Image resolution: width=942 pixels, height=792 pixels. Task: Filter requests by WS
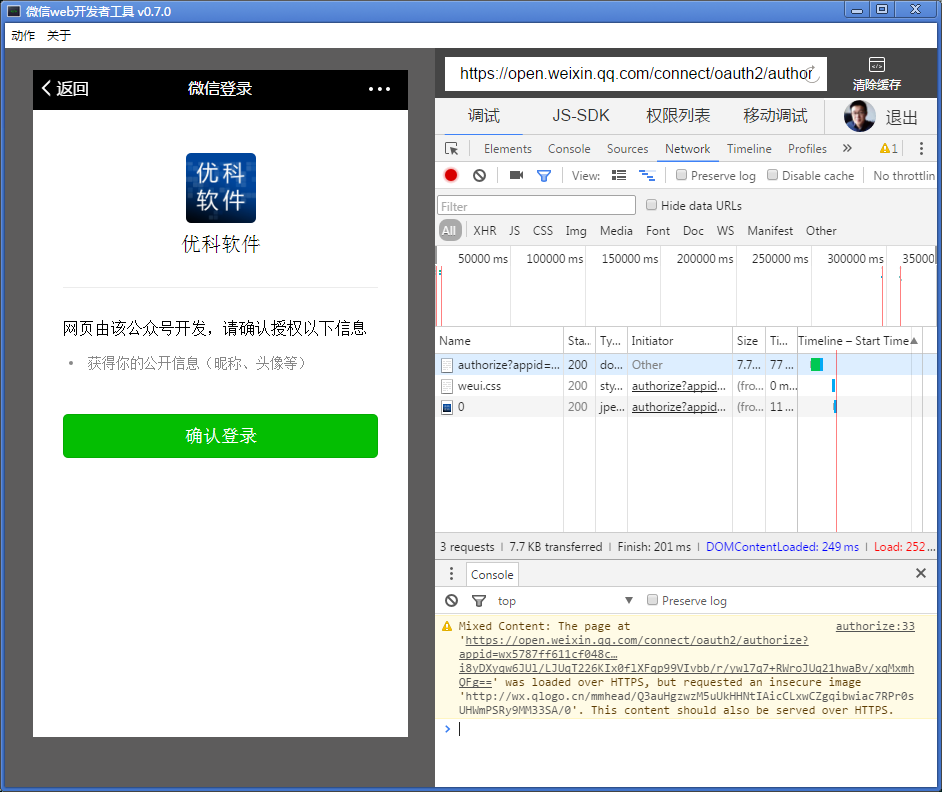(725, 231)
